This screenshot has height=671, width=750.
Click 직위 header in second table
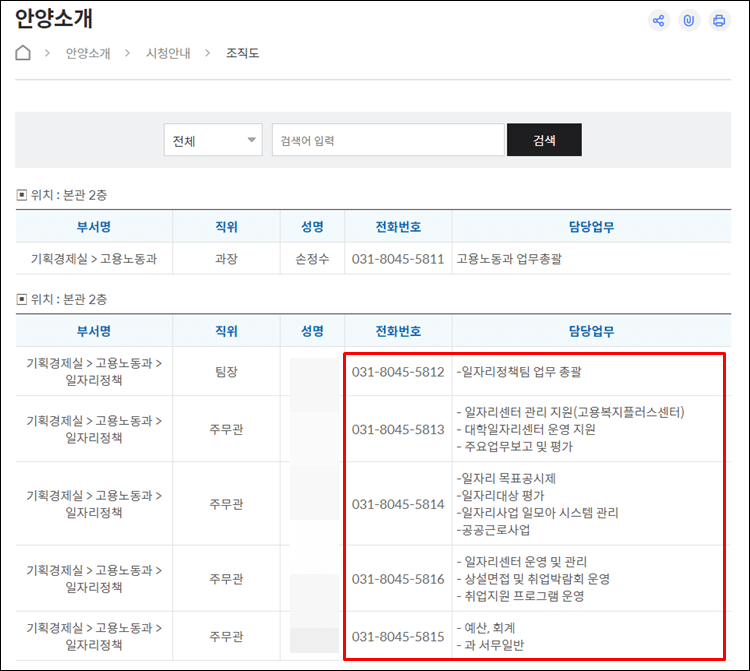[226, 331]
